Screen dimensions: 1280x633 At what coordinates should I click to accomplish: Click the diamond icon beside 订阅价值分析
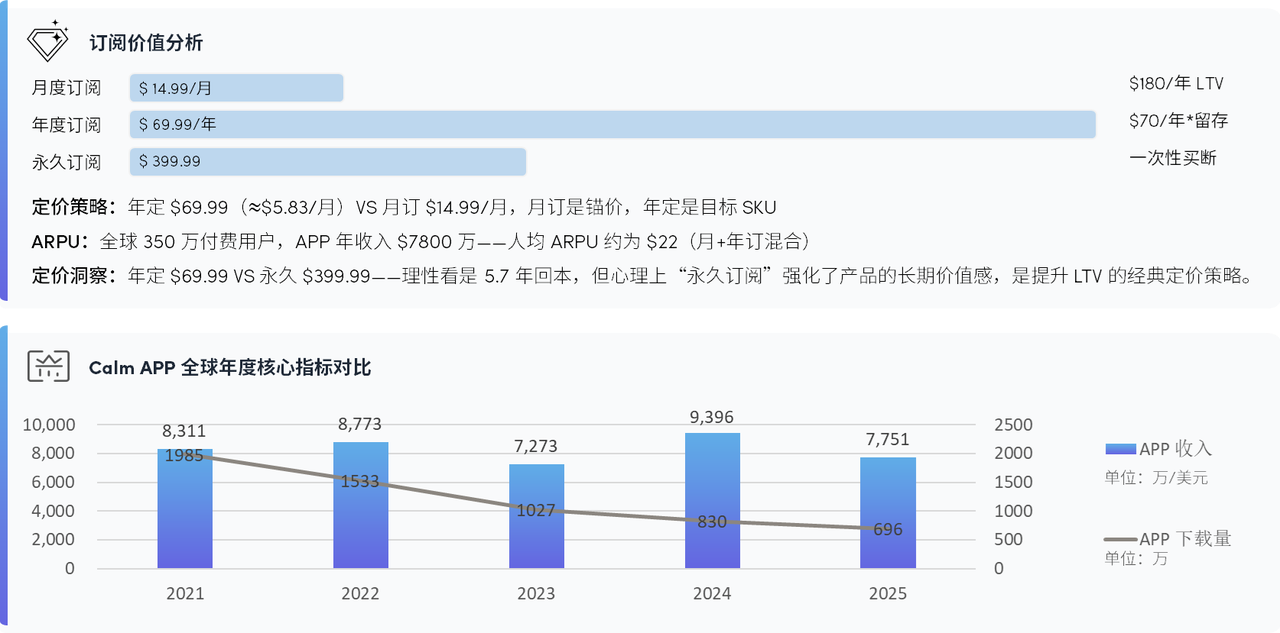pos(47,42)
